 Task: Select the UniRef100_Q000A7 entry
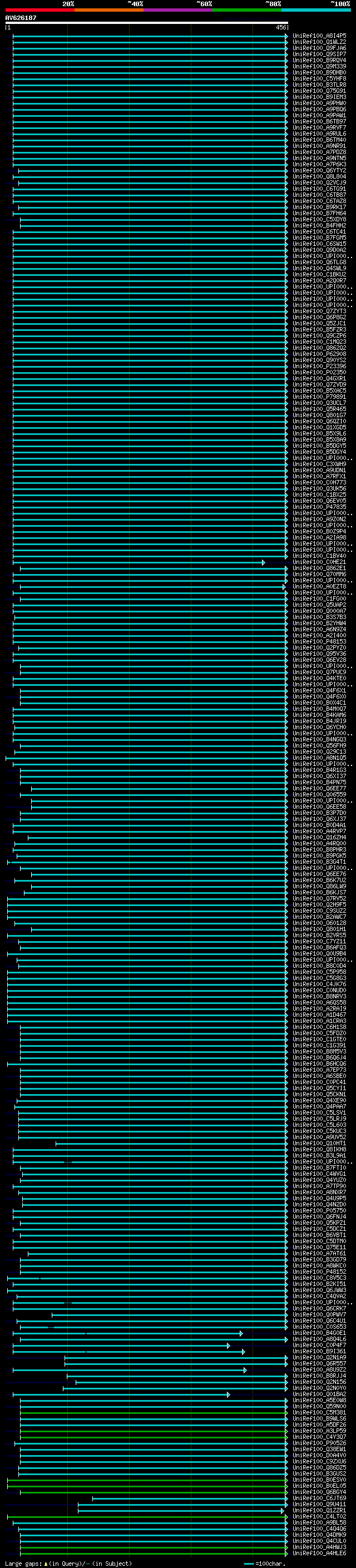(x=319, y=611)
